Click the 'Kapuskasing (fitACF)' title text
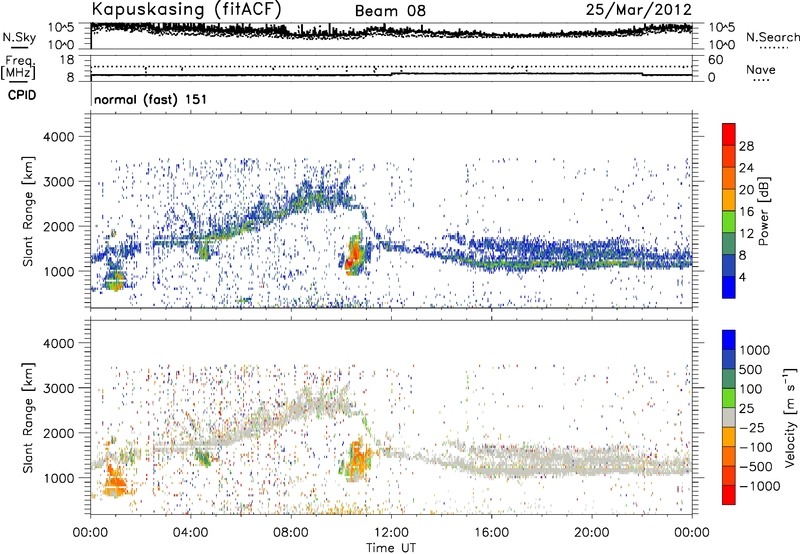The width and height of the screenshot is (800, 554). coord(186,9)
